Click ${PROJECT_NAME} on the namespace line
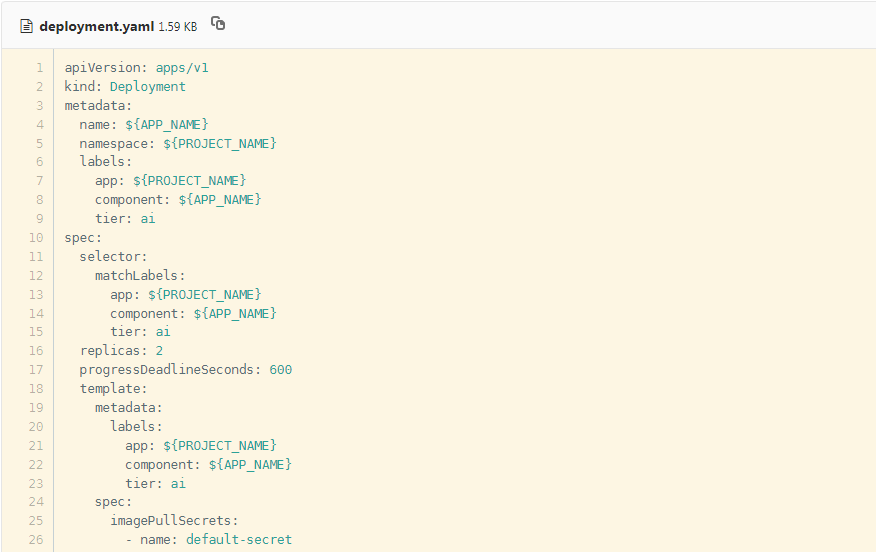Image resolution: width=876 pixels, height=552 pixels. (x=220, y=144)
